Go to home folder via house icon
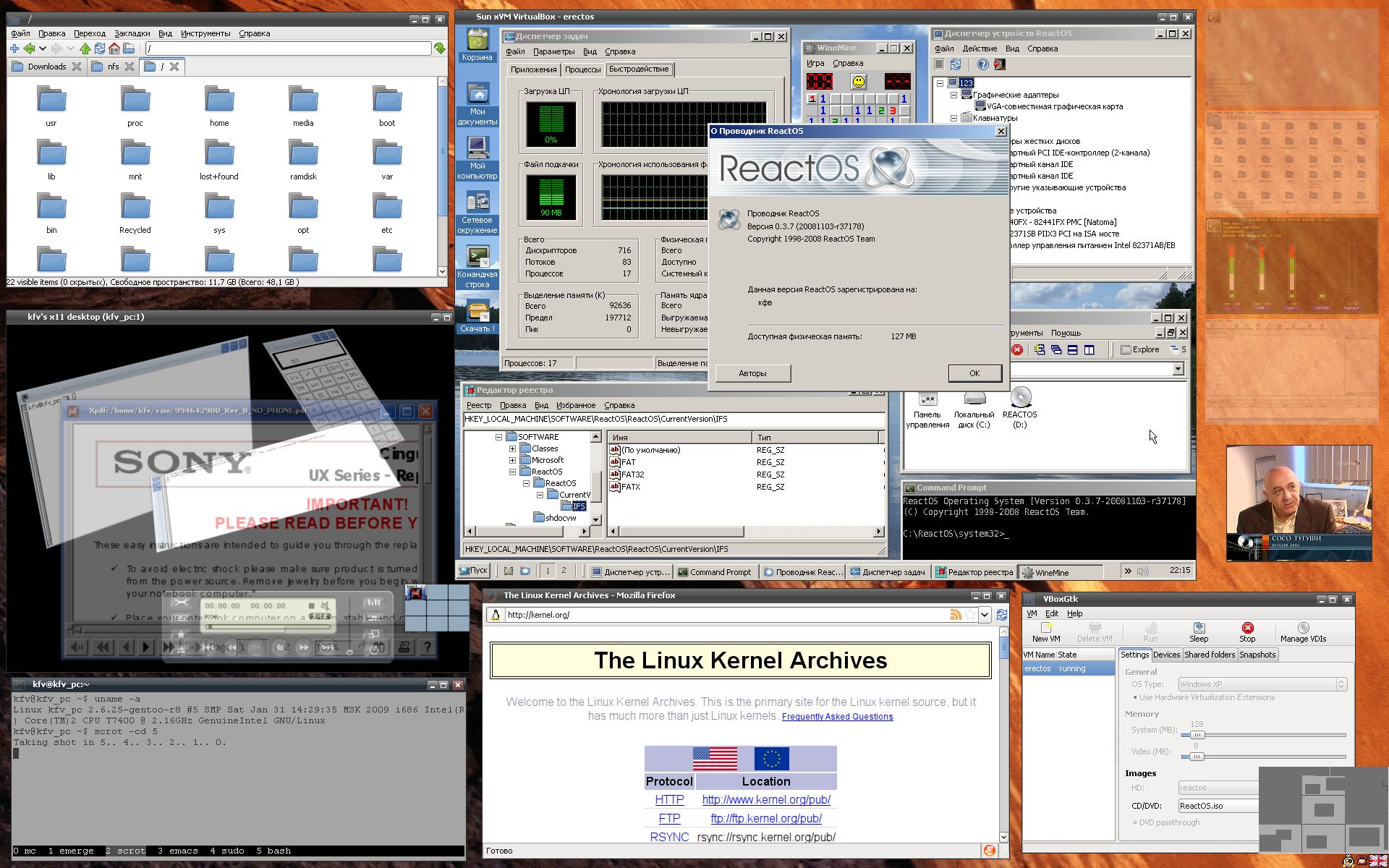1389x868 pixels. [x=114, y=48]
